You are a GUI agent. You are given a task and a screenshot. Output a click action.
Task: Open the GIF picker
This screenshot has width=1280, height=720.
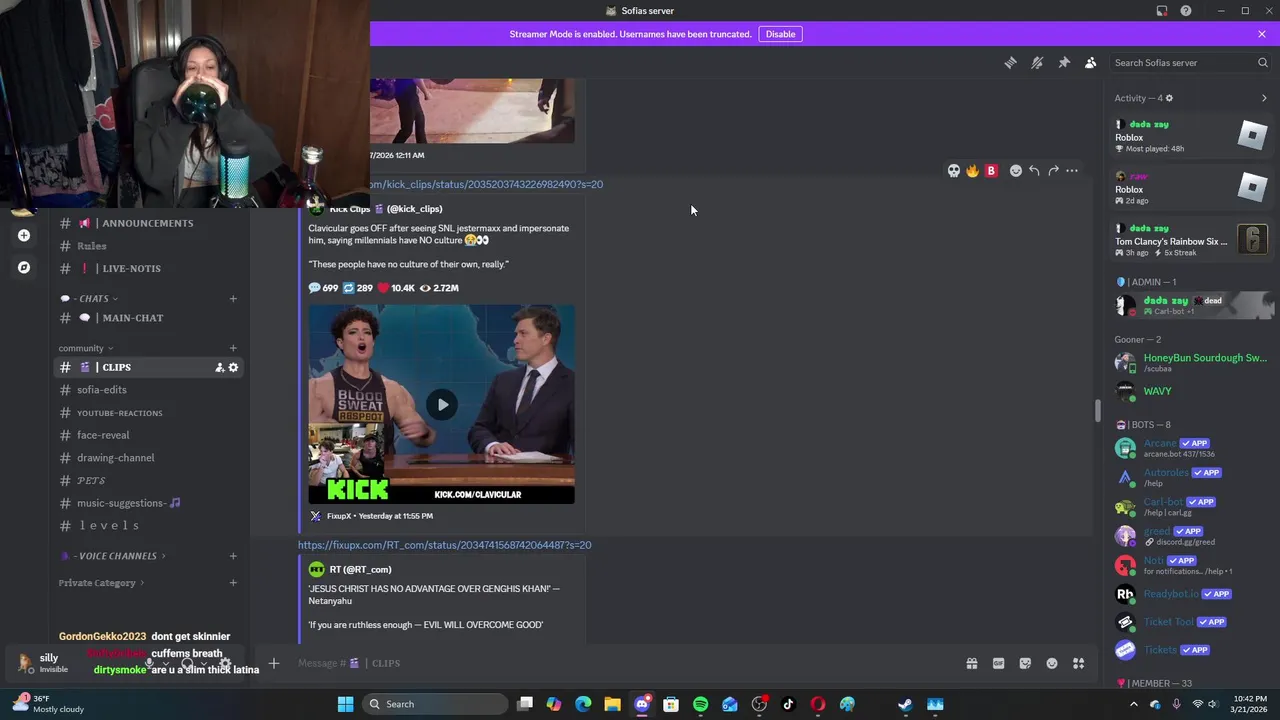click(998, 663)
